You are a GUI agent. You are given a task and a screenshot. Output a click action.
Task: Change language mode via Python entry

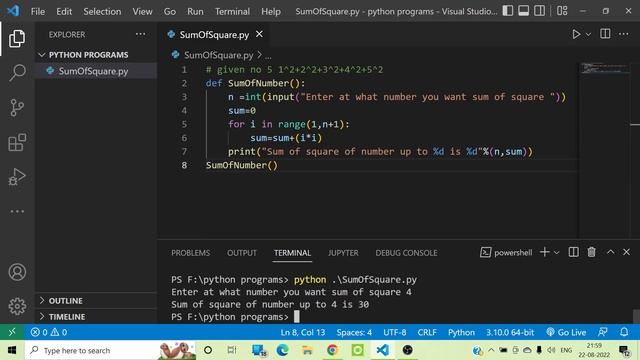(461, 332)
